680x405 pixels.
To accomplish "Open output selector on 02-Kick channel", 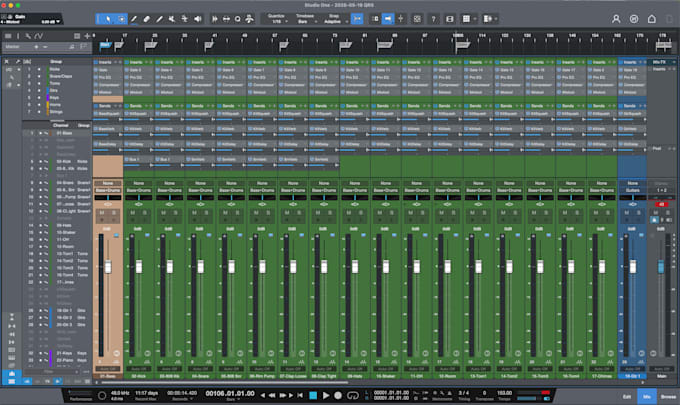I will tap(139, 190).
